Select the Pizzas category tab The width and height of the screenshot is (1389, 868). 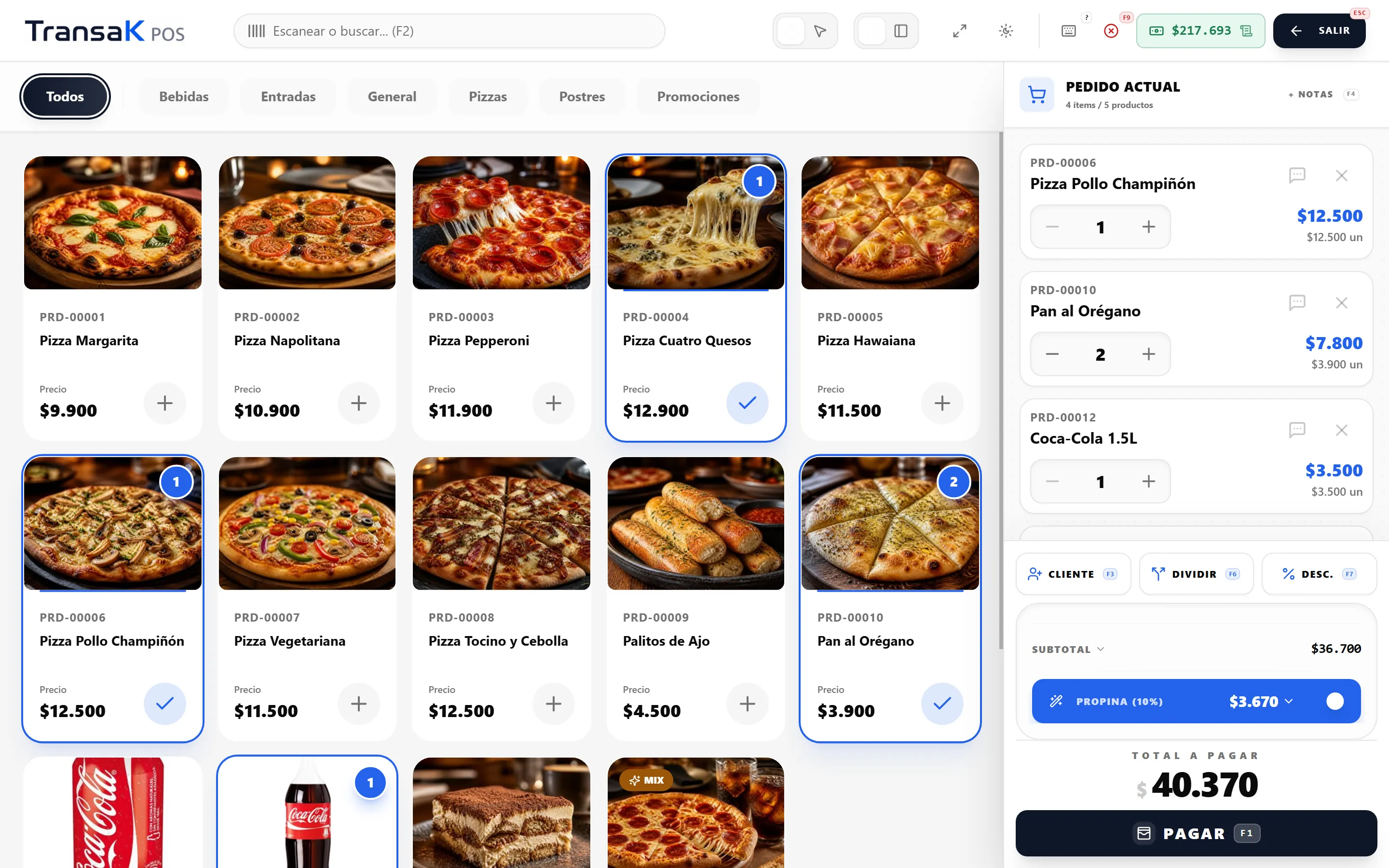click(487, 96)
